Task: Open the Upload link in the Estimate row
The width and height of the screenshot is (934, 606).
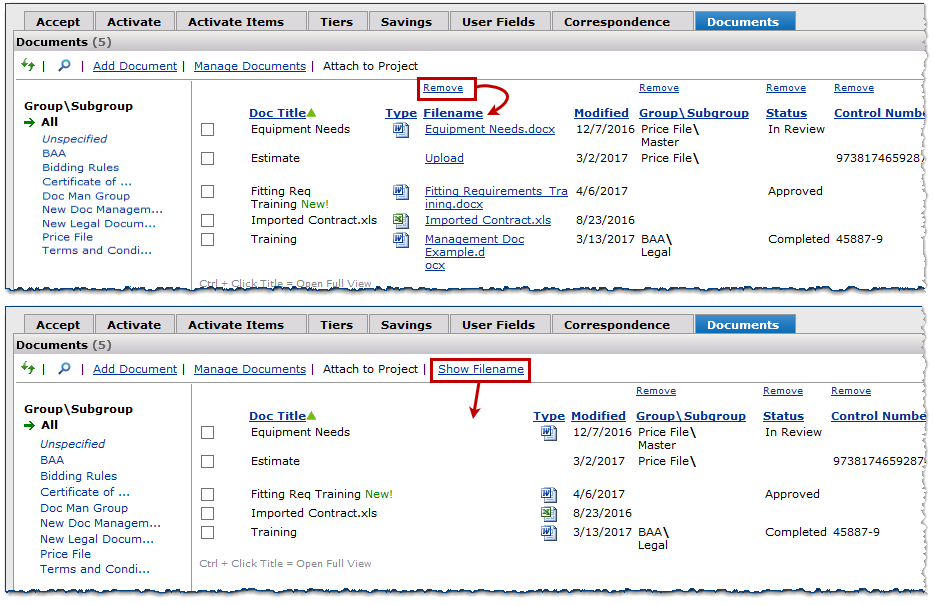Action: point(444,158)
